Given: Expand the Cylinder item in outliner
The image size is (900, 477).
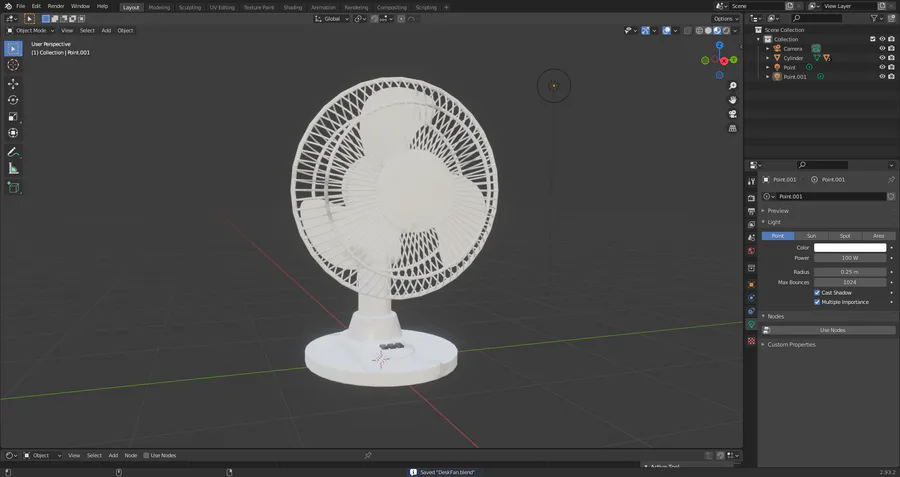Looking at the screenshot, I should pyautogui.click(x=767, y=58).
